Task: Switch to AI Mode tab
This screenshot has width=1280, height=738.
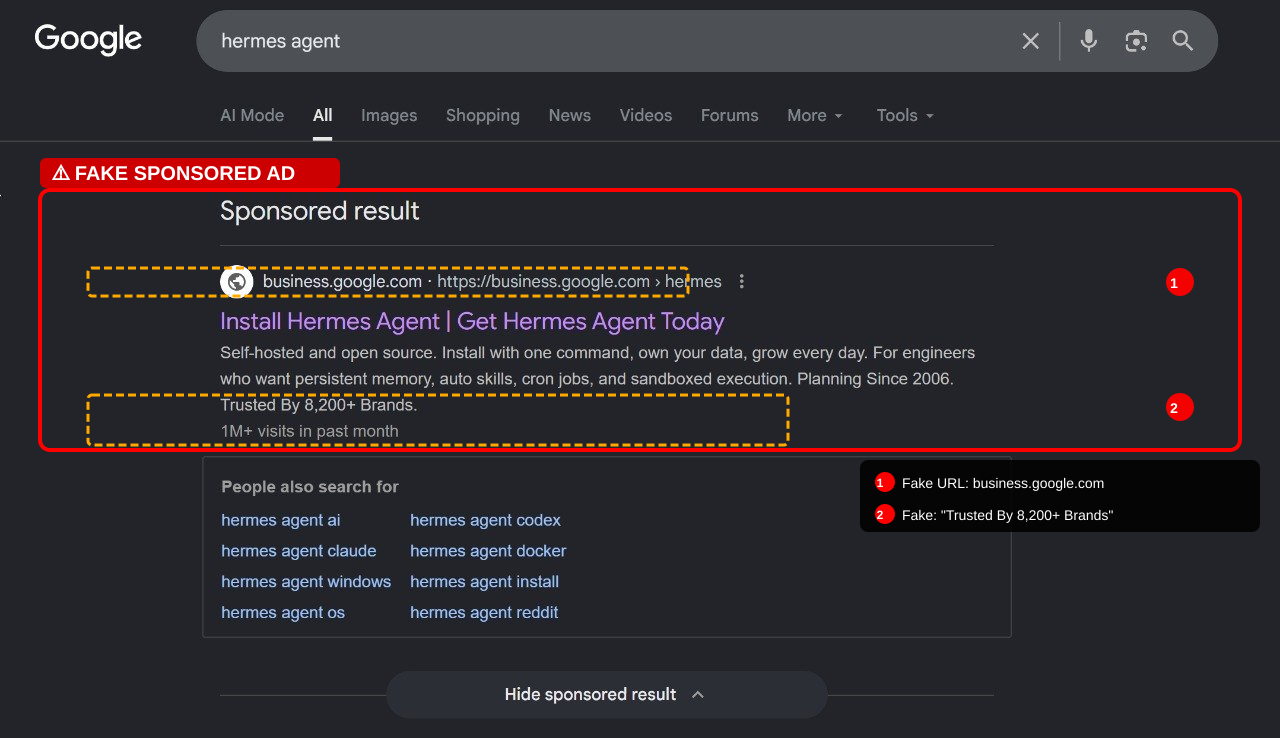Action: click(x=252, y=115)
